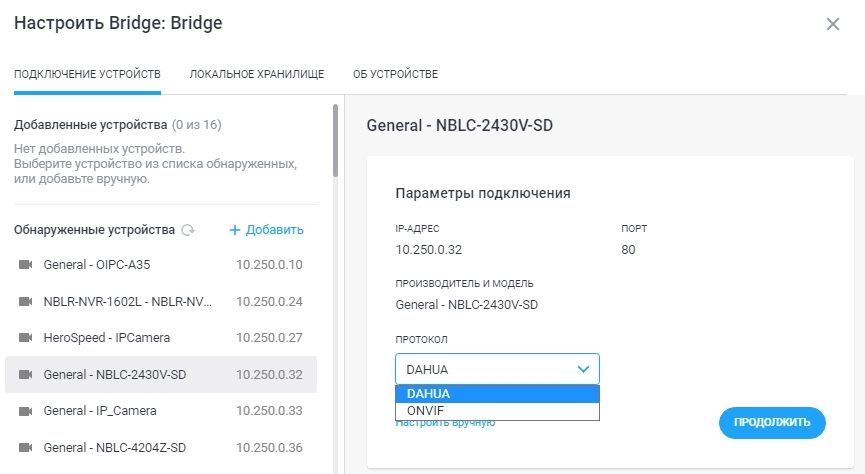Click the Добавить link text
Viewport: 865px width, 474px height.
click(x=274, y=230)
